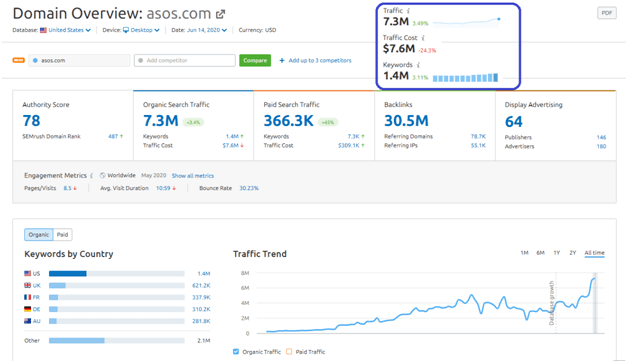
Task: Select the 2Y traffic trend range
Action: (x=572, y=253)
